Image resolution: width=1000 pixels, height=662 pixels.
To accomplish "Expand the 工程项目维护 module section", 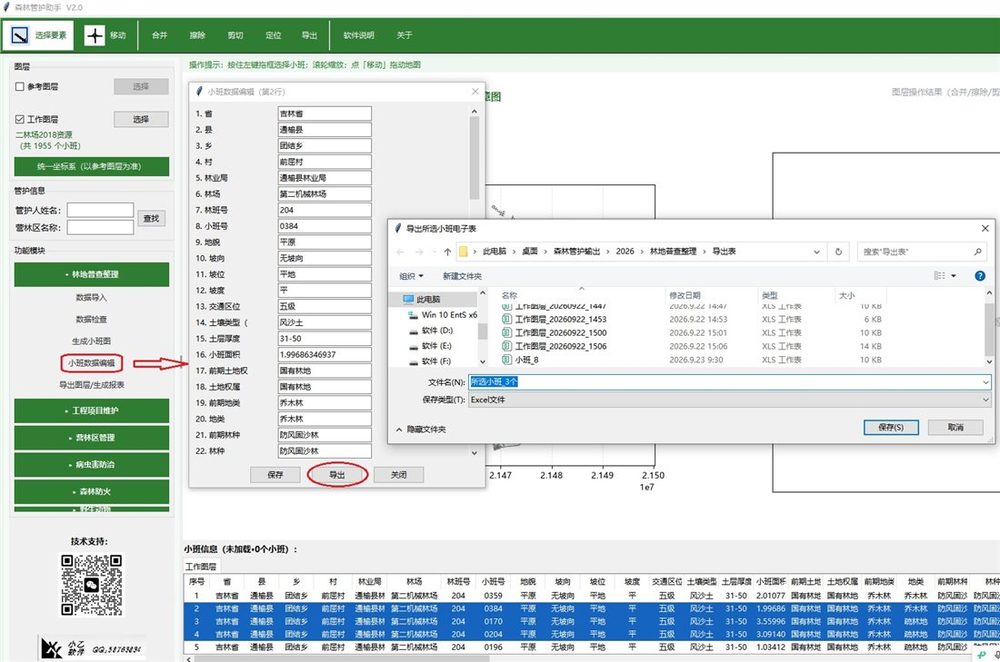I will click(92, 411).
